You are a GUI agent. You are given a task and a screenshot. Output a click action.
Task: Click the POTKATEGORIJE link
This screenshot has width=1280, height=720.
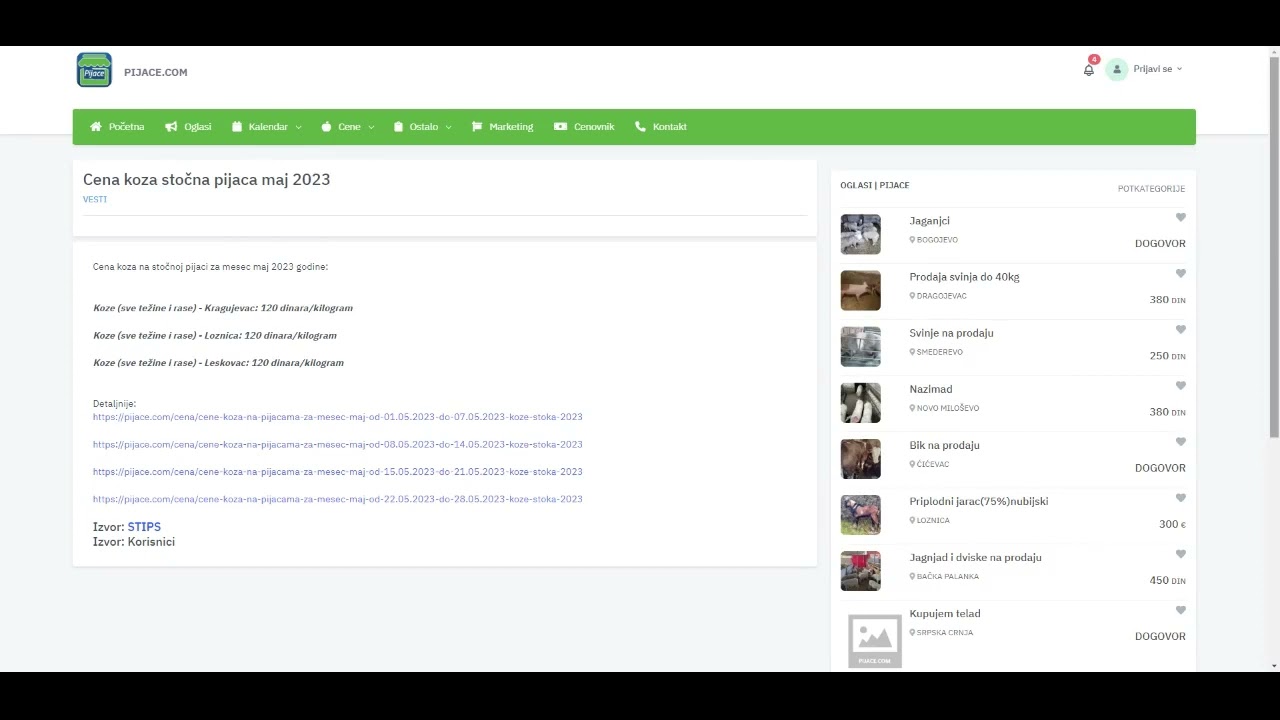(1151, 189)
